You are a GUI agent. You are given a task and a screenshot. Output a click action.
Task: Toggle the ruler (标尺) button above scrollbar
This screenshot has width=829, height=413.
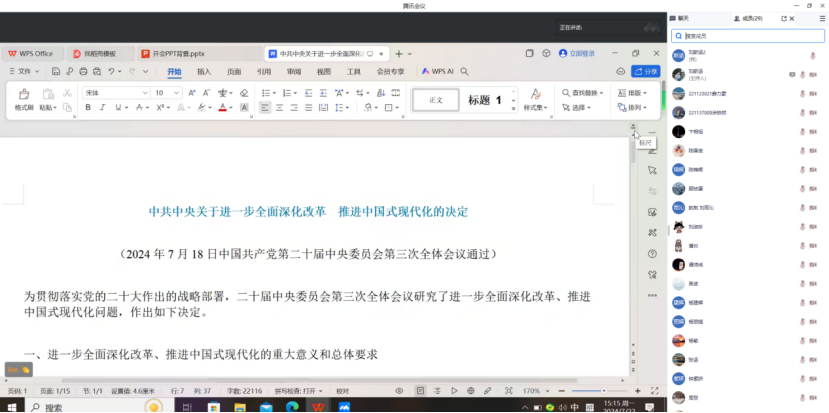point(633,129)
